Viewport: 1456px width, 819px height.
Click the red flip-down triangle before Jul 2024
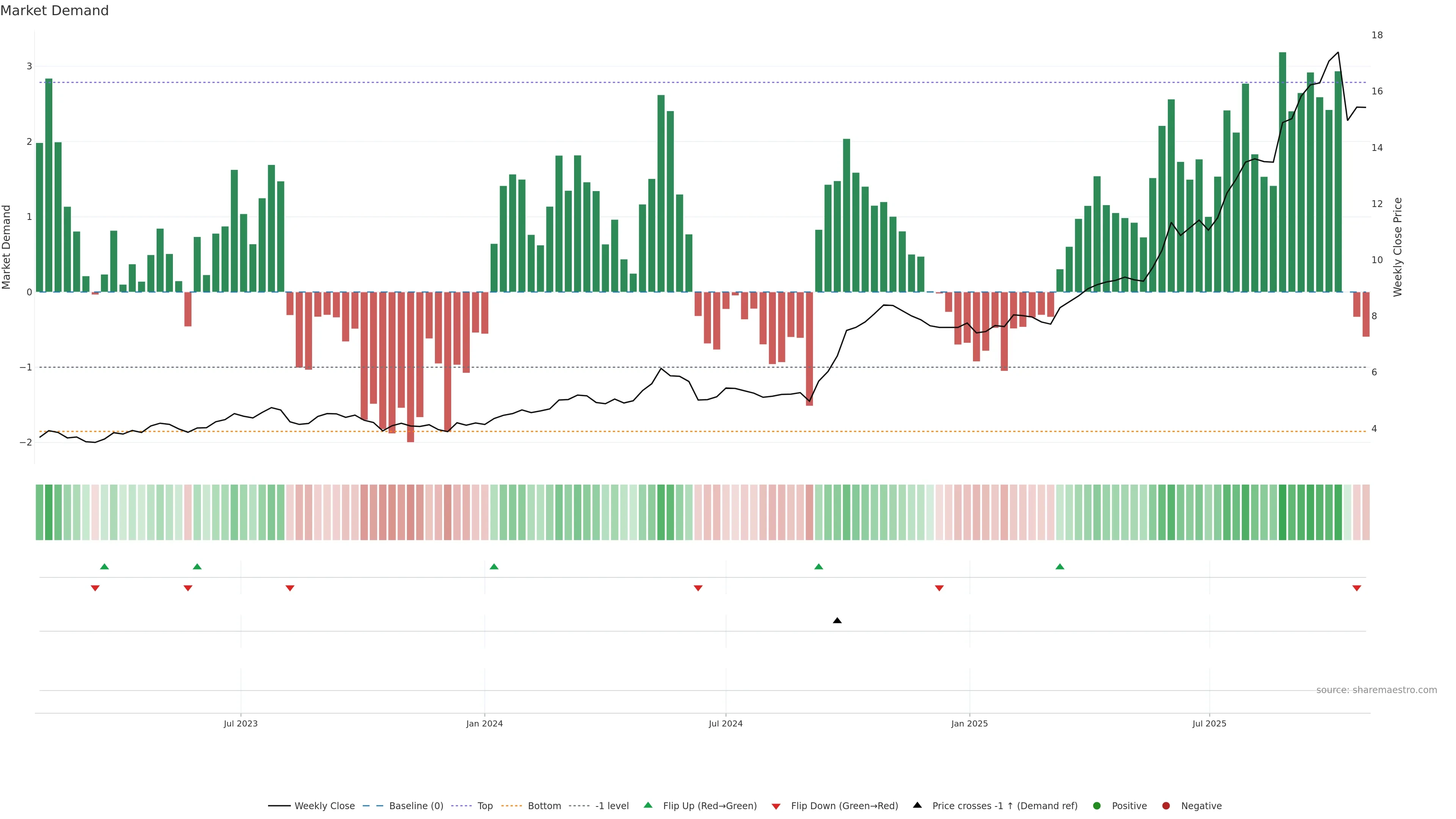(x=698, y=588)
